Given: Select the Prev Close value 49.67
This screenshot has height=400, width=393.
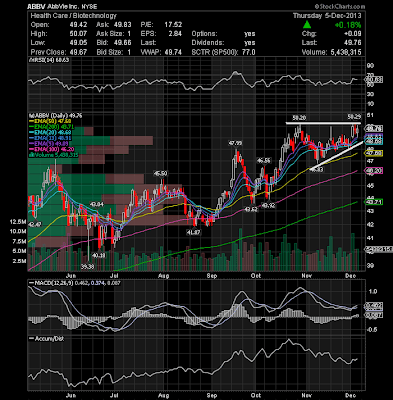Looking at the screenshot, I should 79,52.
